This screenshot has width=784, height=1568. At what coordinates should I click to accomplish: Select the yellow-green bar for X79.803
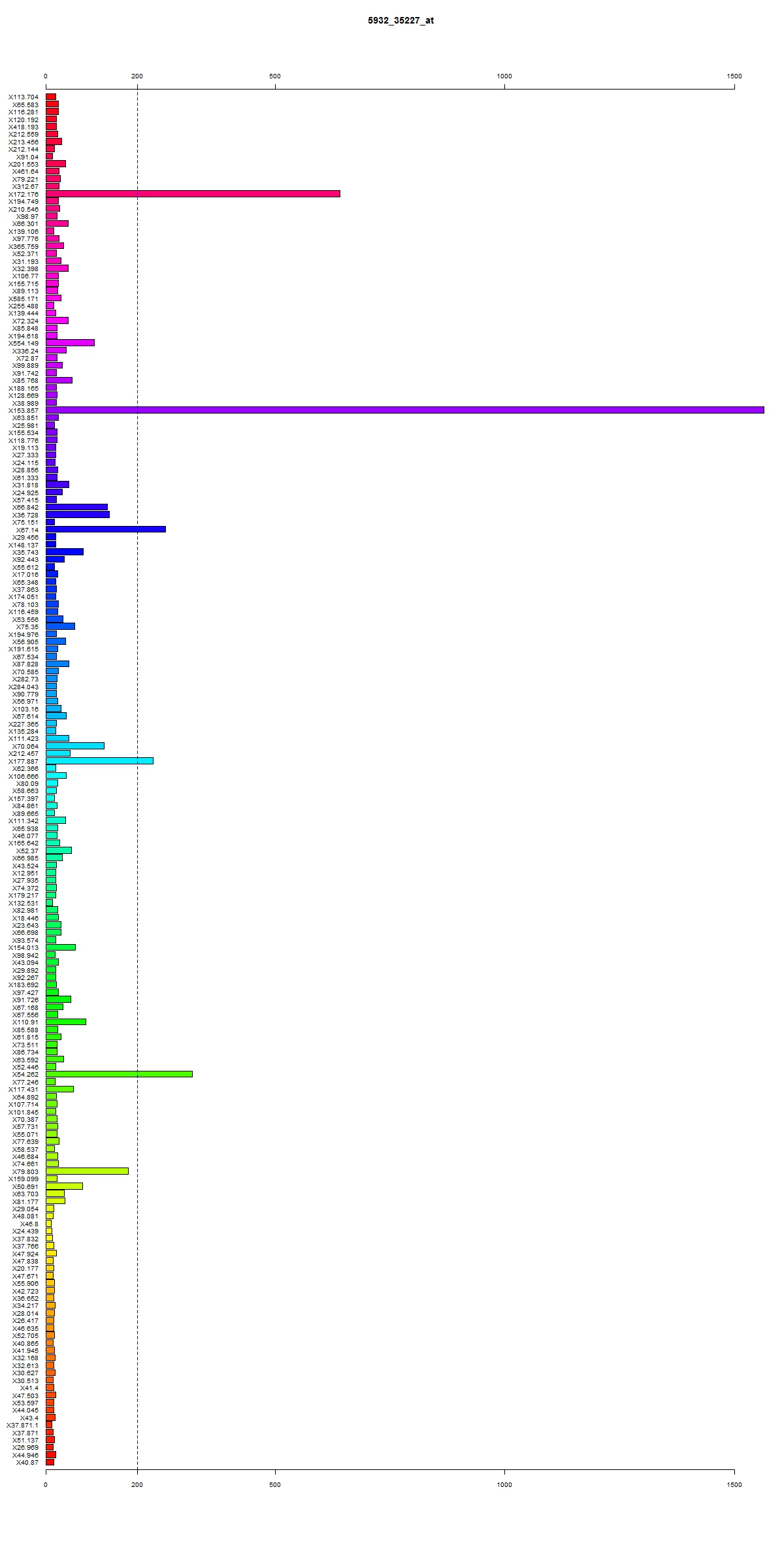[87, 1171]
